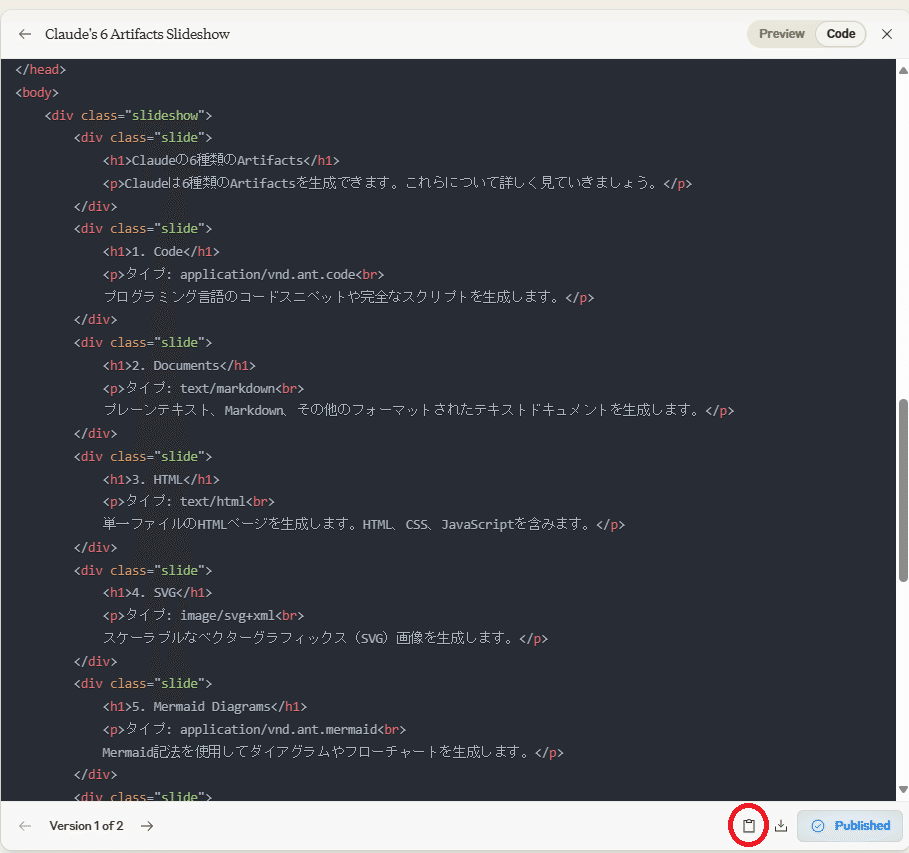The width and height of the screenshot is (909, 853).
Task: Click the line starting 'Mermaid記法'
Action: [333, 752]
